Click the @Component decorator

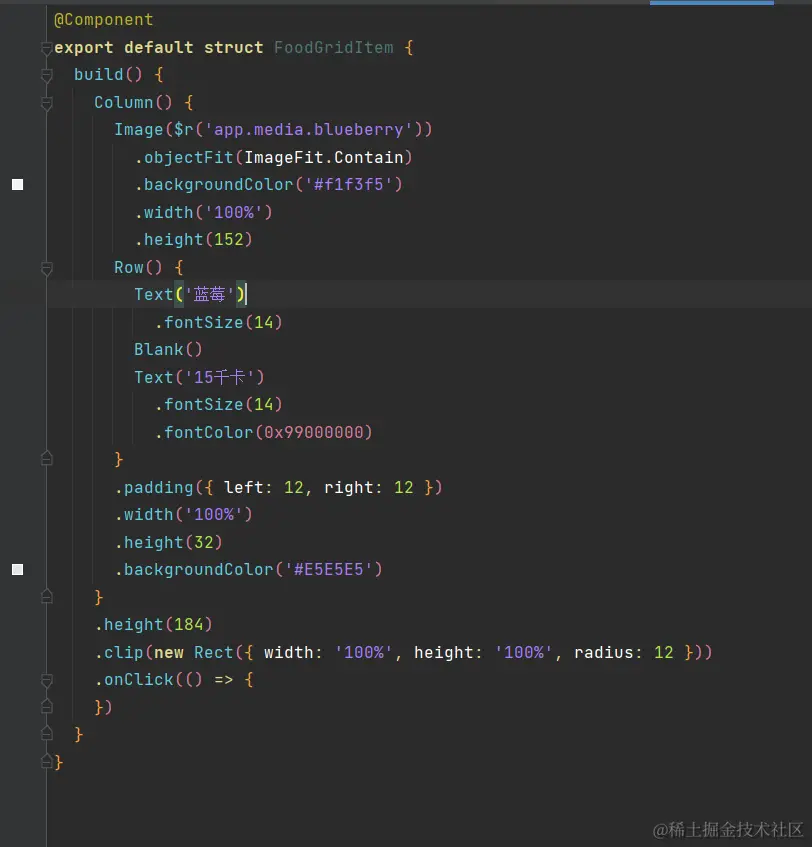(104, 20)
